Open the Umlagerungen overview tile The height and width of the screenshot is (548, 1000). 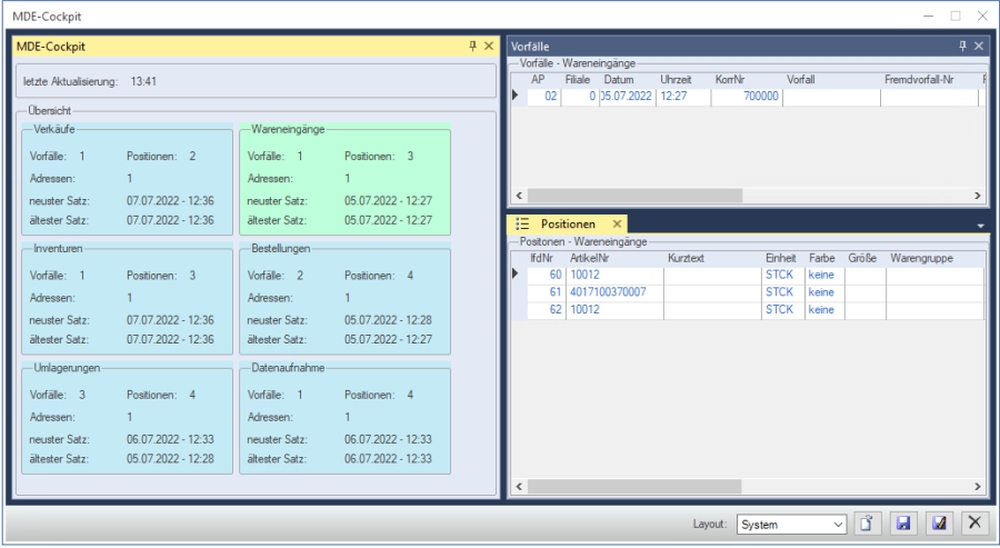(x=126, y=420)
